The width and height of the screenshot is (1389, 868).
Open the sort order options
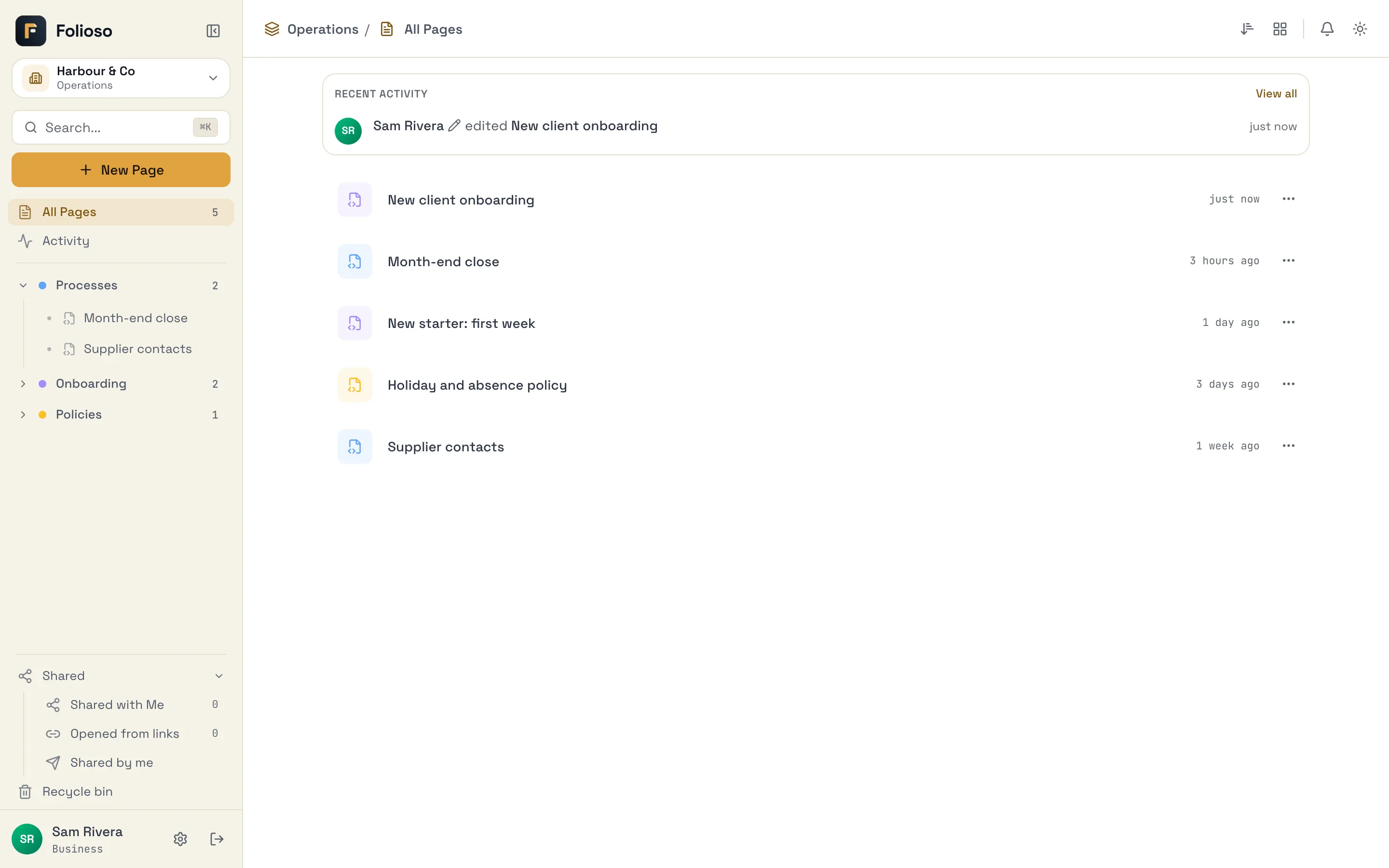pos(1247,29)
